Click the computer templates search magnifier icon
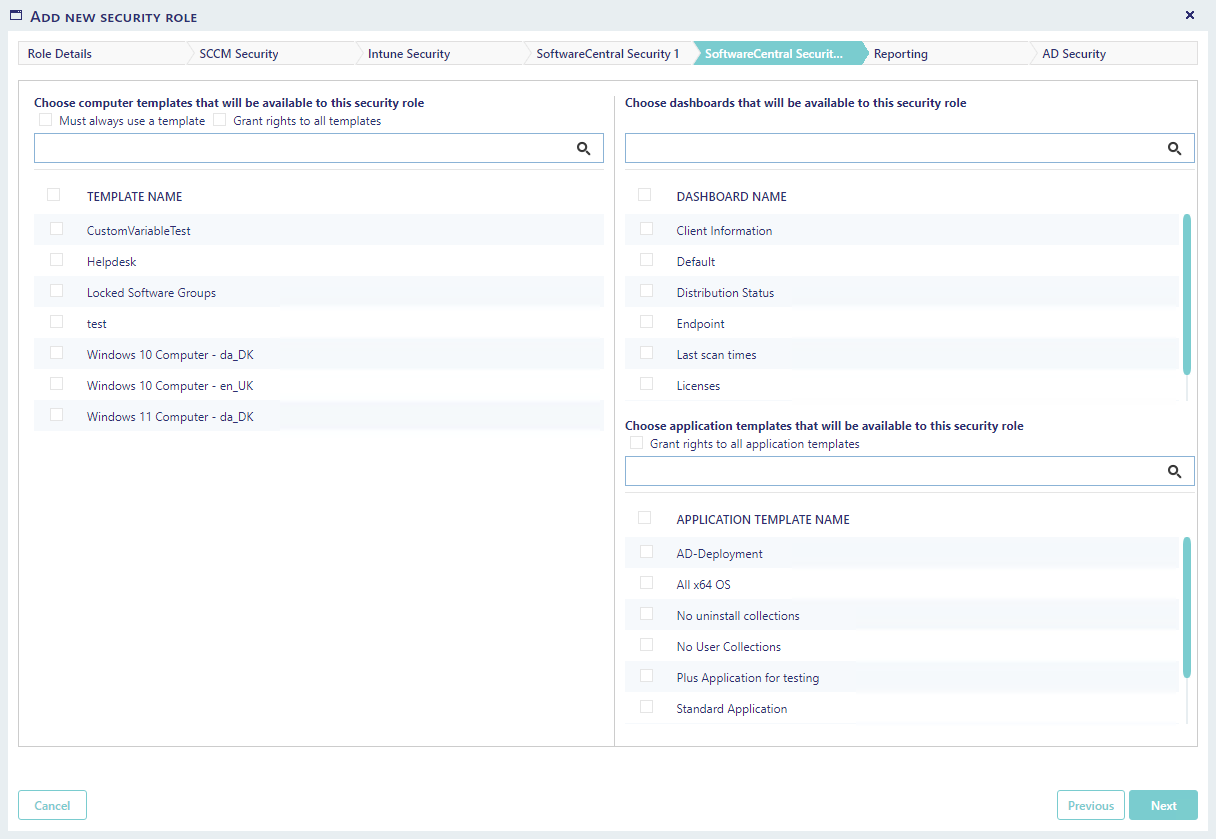1216x839 pixels. pos(584,149)
